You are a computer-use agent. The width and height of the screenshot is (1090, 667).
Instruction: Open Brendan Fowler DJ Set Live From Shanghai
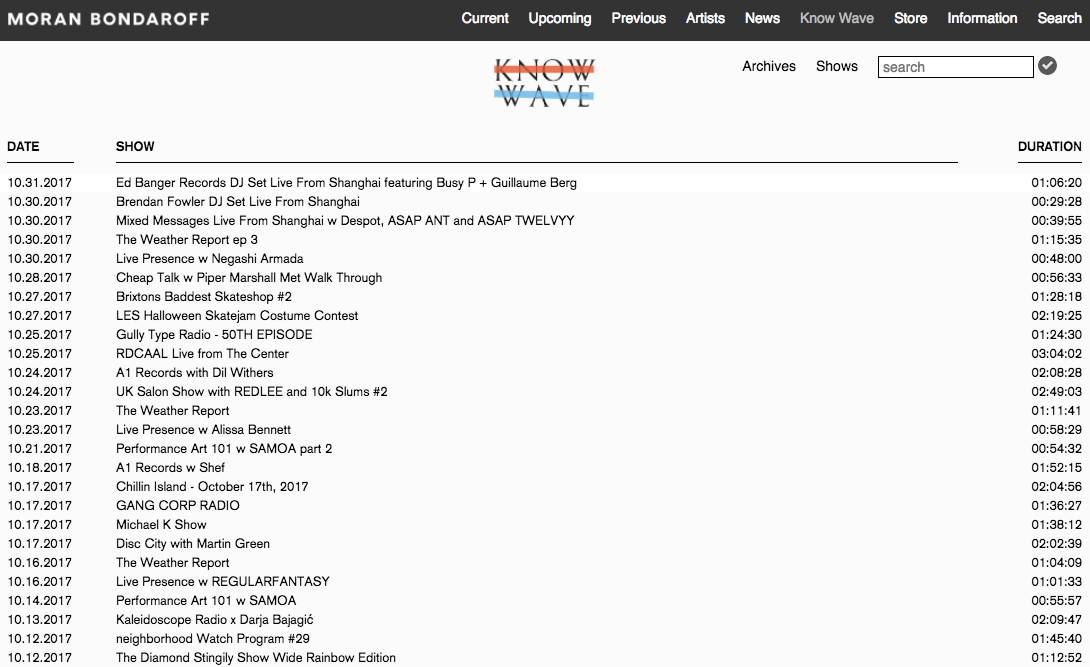pyautogui.click(x=238, y=201)
